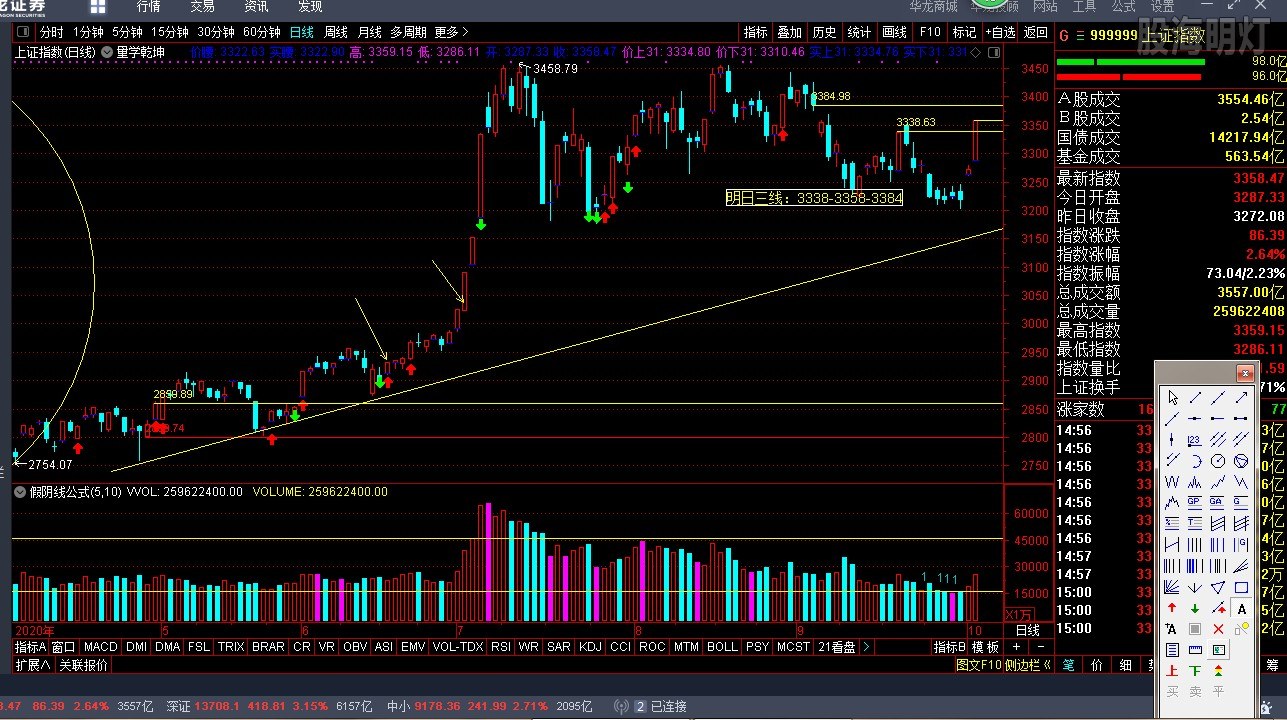1287x720 pixels.
Task: Choose the 123 wave-count marker tool
Action: pyautogui.click(x=1195, y=439)
